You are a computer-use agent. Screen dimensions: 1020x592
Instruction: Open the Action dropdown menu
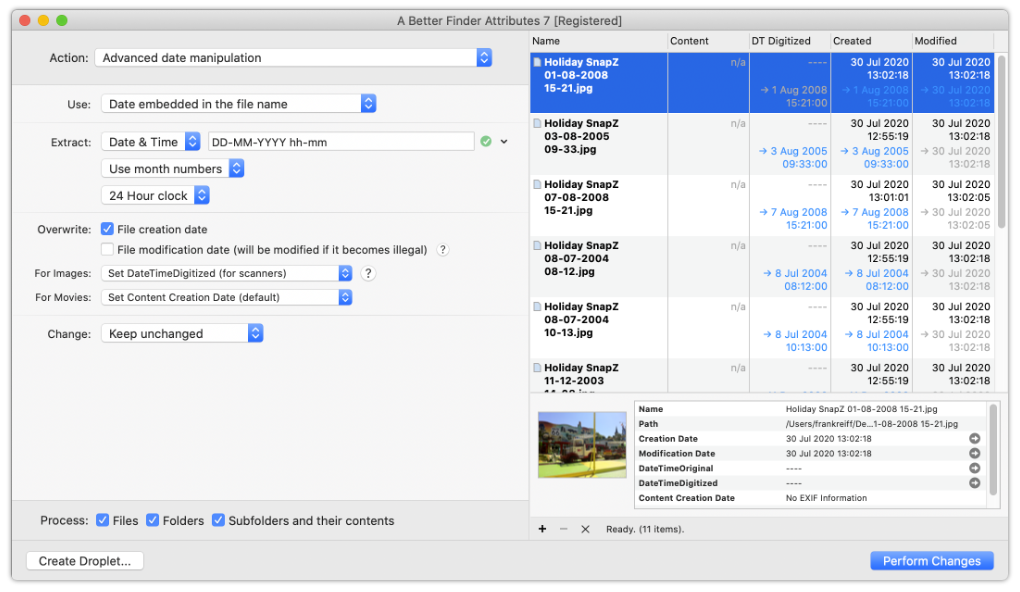click(x=293, y=58)
